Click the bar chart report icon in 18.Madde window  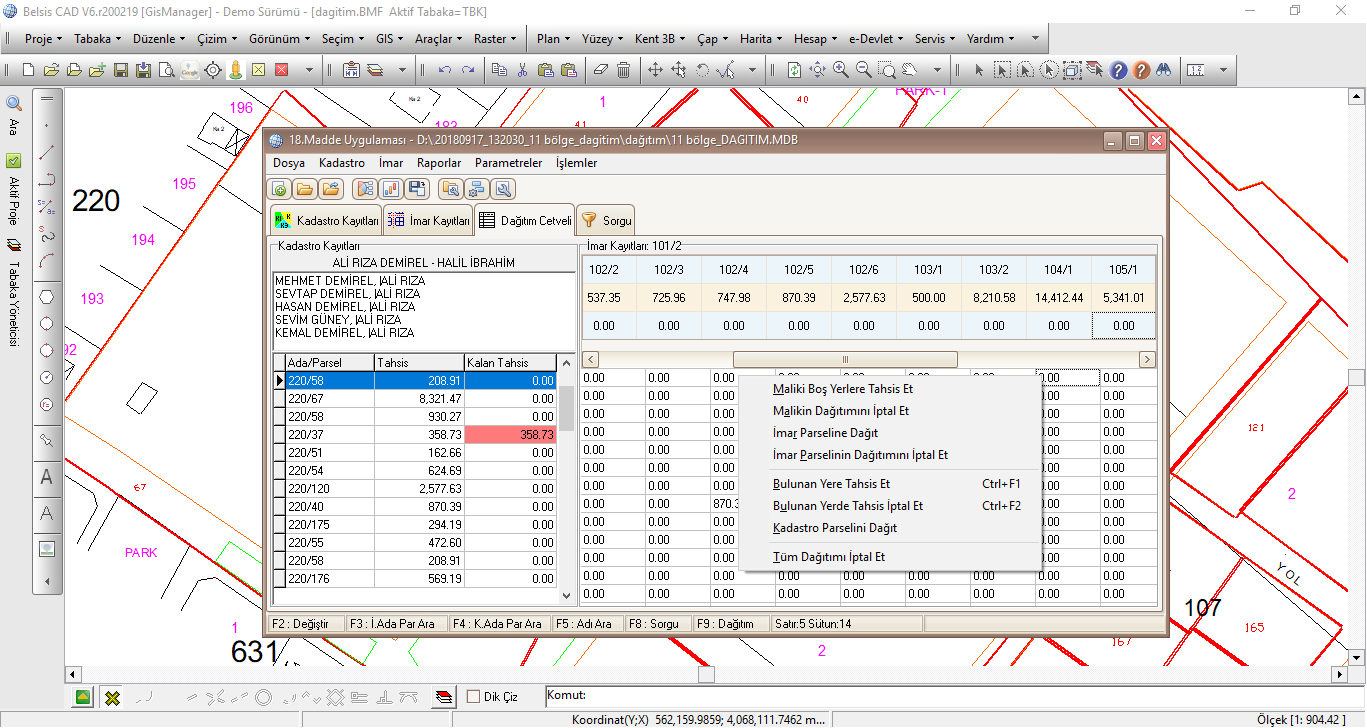(x=391, y=188)
